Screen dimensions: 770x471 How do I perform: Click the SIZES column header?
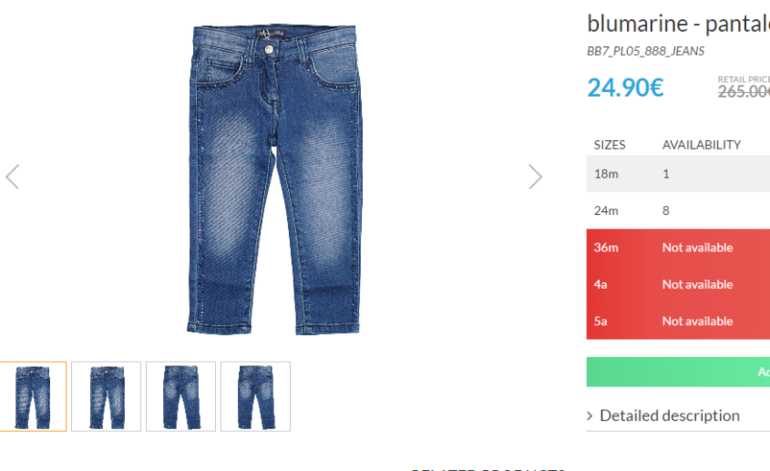pyautogui.click(x=609, y=145)
